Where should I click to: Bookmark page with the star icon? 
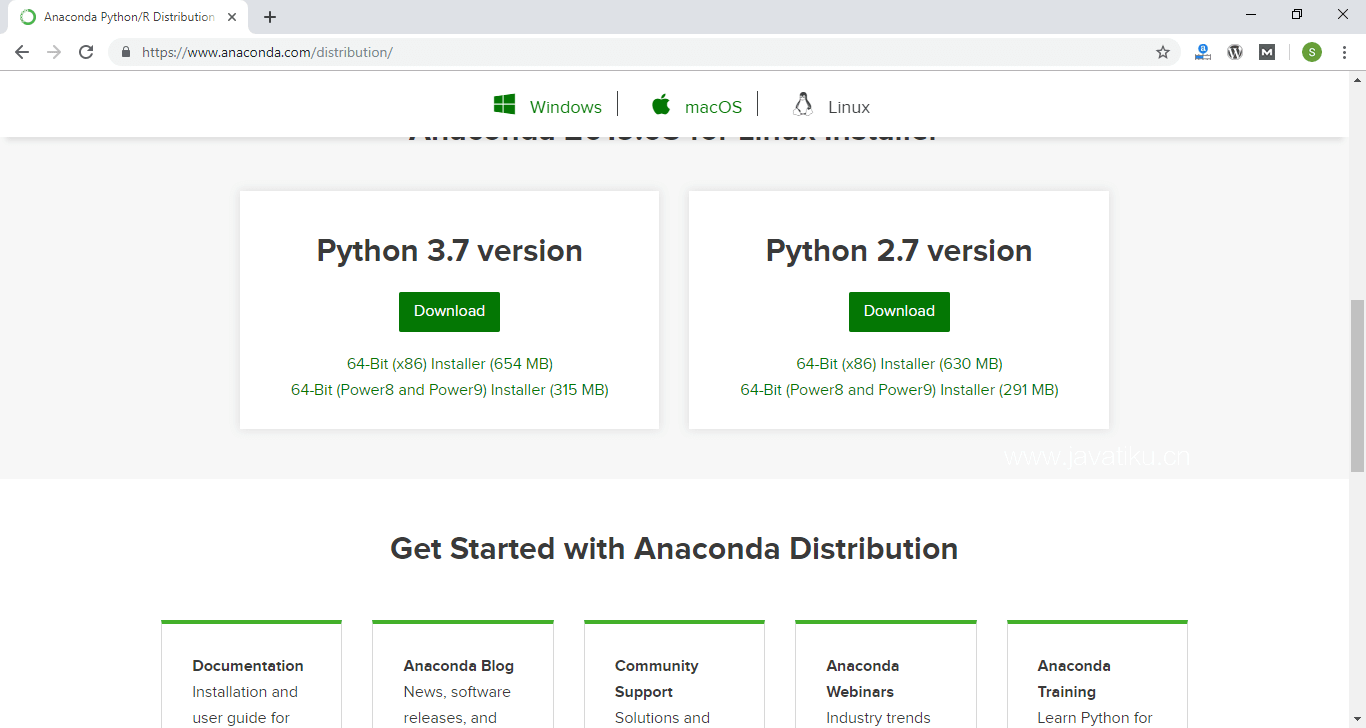pos(1163,52)
